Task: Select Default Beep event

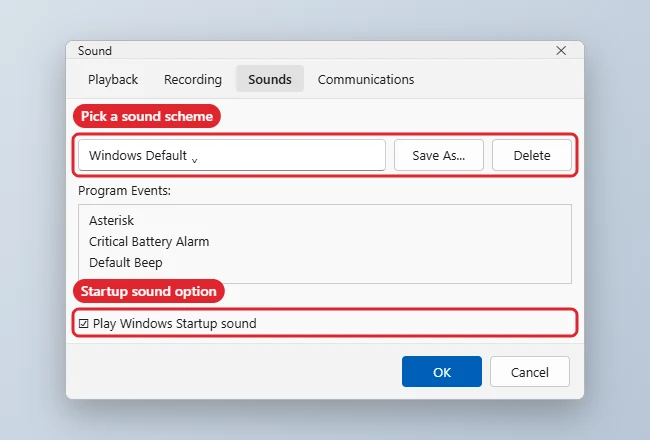Action: coord(126,263)
